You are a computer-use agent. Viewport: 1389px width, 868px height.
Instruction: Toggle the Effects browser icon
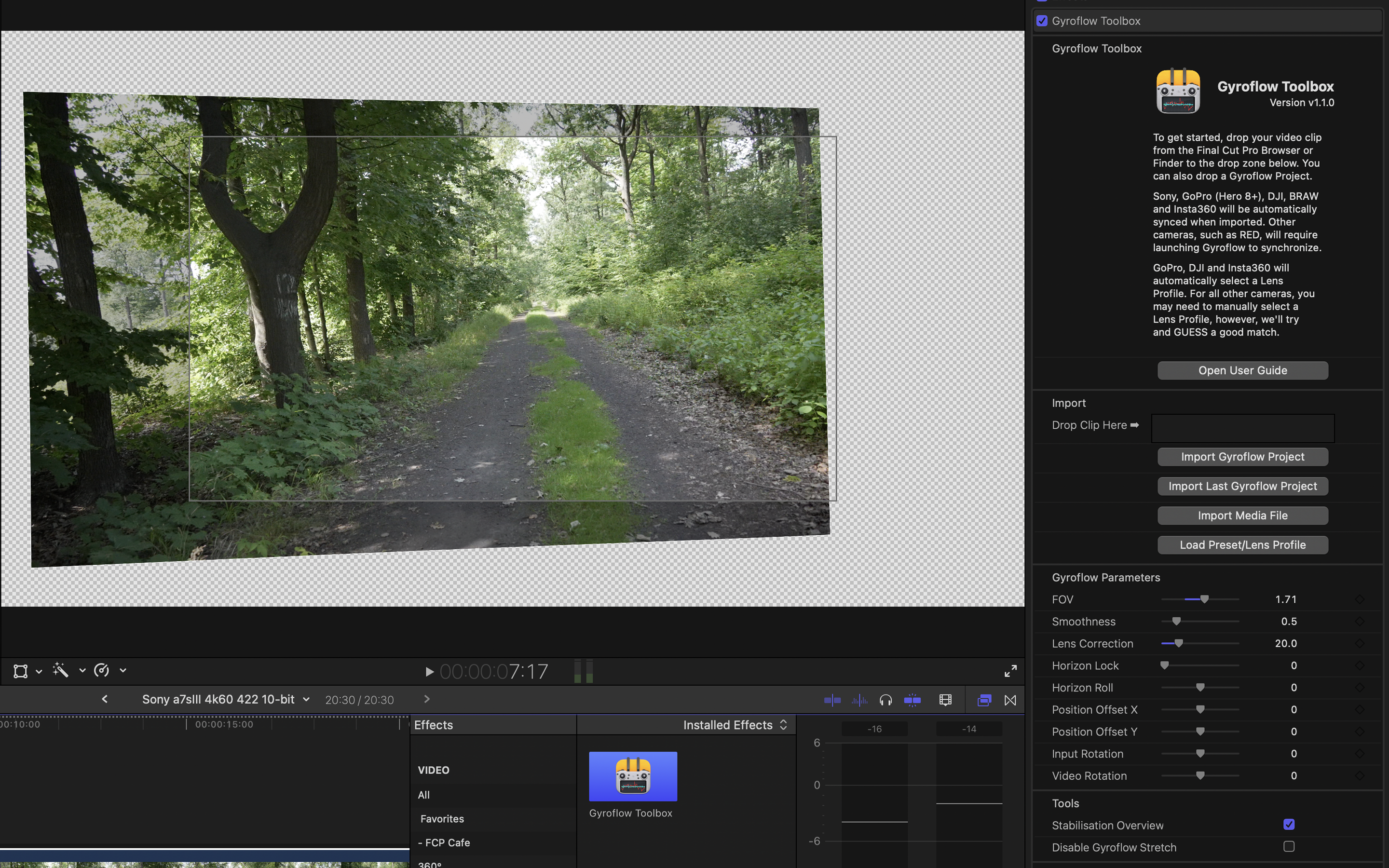(x=984, y=700)
